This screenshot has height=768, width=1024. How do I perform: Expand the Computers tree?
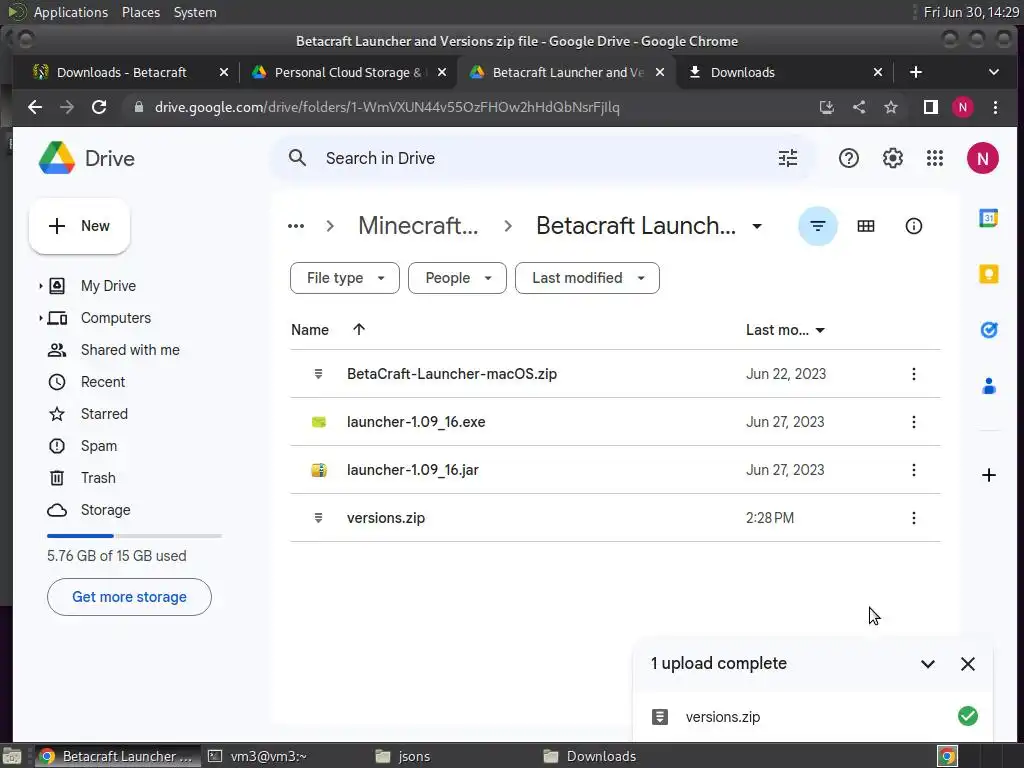pos(40,318)
